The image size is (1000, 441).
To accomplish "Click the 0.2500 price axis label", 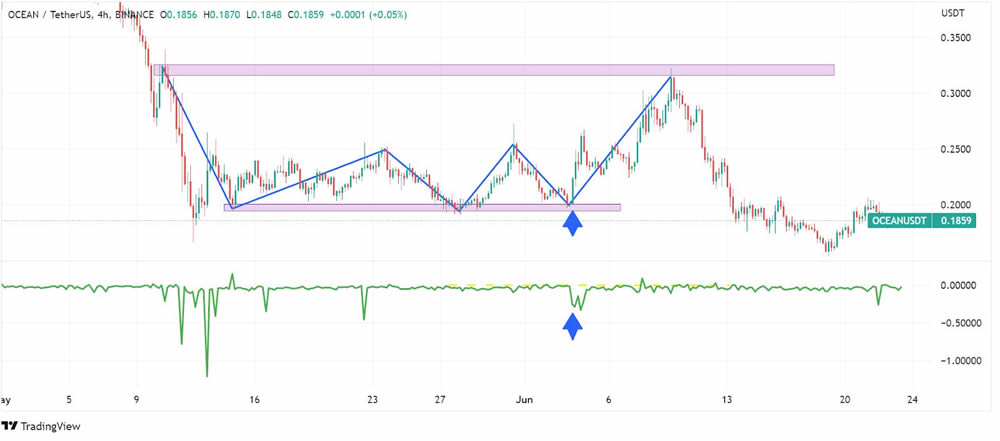I will pos(957,149).
